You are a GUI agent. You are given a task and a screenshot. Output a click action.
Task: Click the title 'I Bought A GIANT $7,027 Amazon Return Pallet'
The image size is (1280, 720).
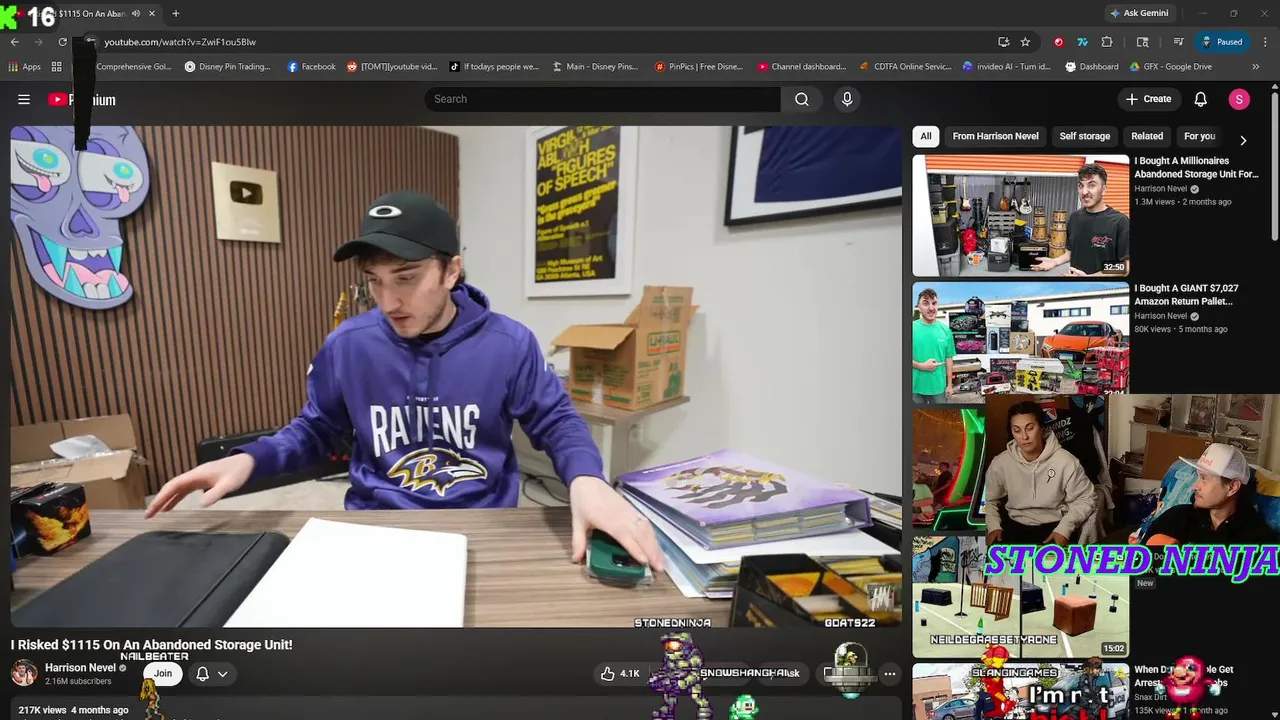[1186, 294]
